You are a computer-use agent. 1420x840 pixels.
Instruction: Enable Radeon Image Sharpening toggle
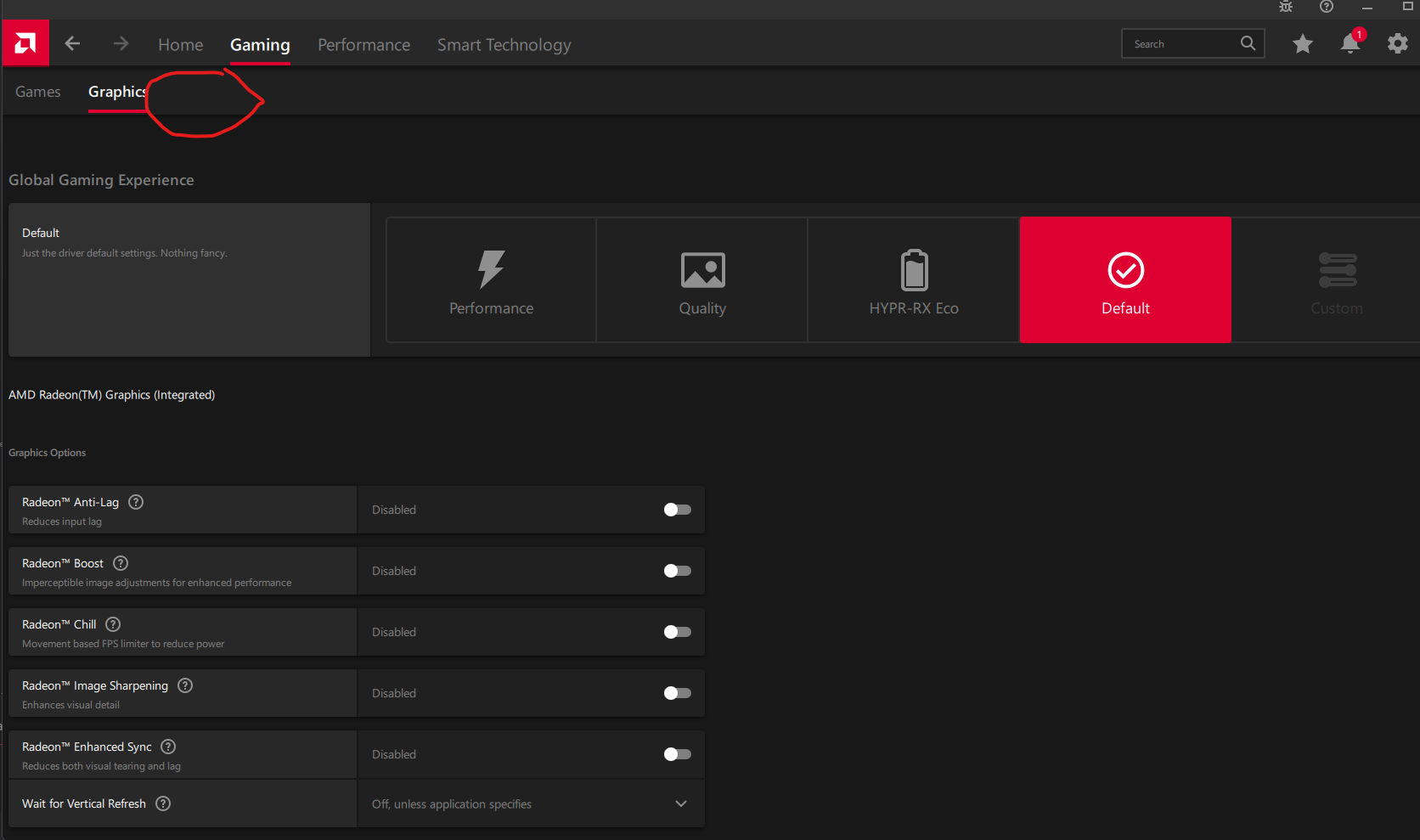point(677,693)
